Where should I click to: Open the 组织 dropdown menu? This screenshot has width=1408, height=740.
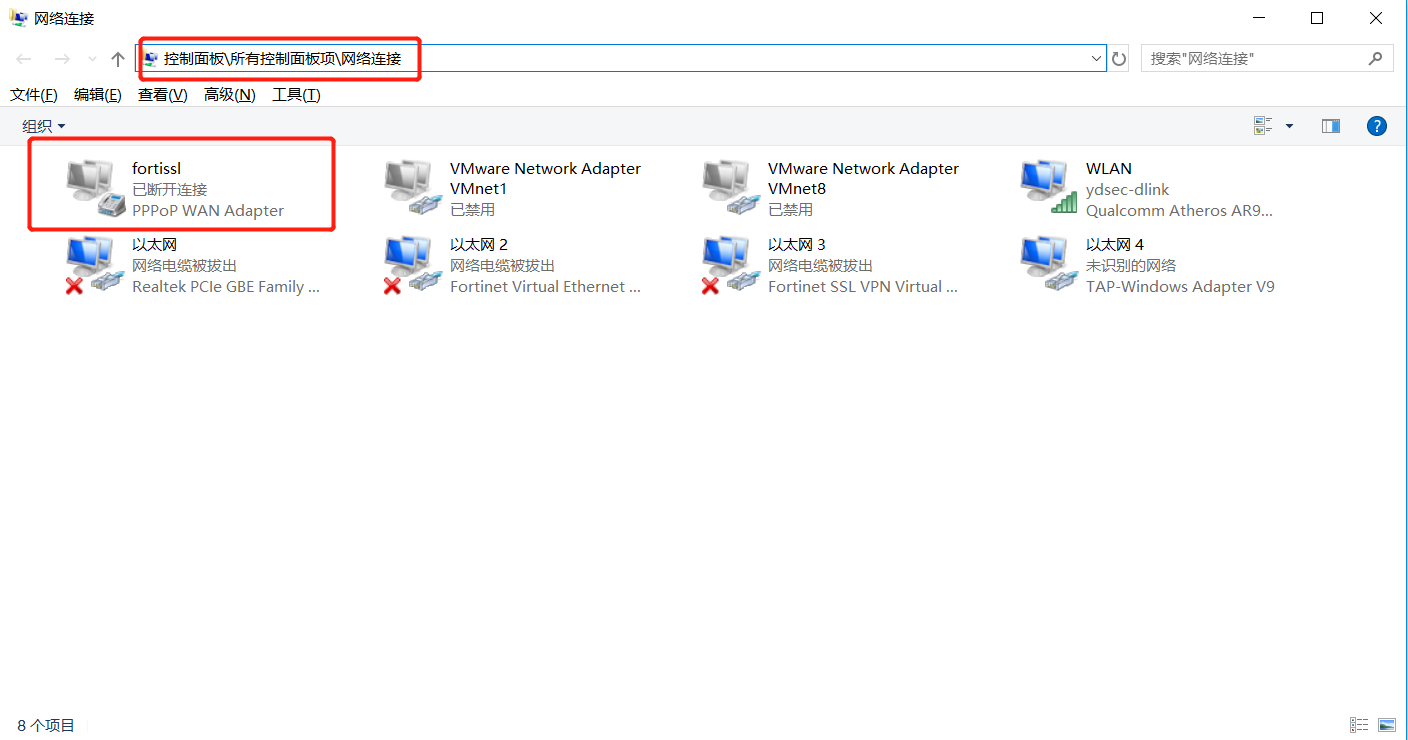coord(44,126)
